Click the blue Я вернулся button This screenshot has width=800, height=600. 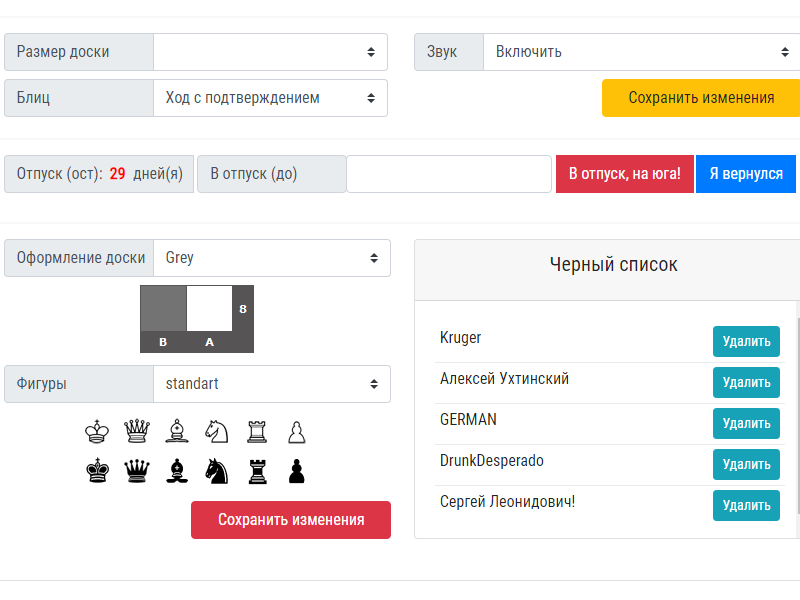[x=745, y=174]
